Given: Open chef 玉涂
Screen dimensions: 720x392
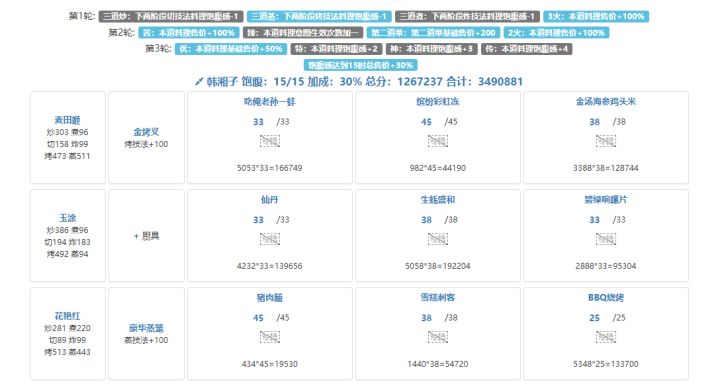Looking at the screenshot, I should [x=68, y=218].
